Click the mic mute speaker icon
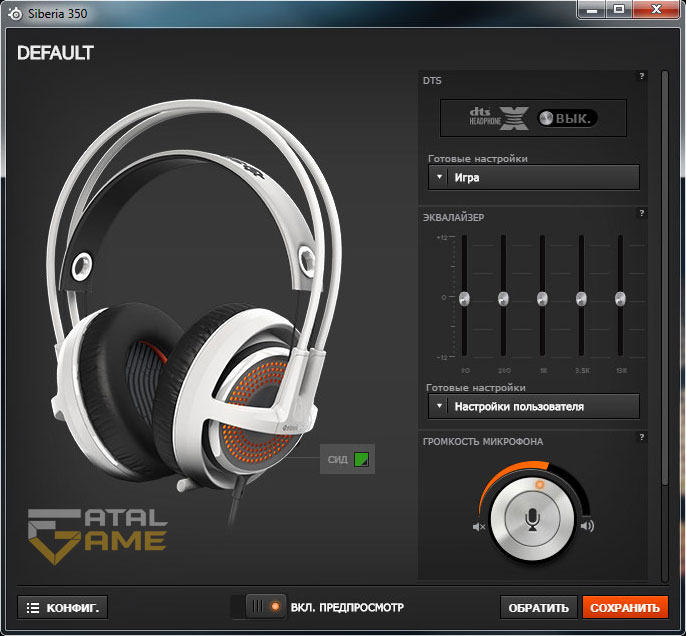686x636 pixels. click(x=479, y=527)
